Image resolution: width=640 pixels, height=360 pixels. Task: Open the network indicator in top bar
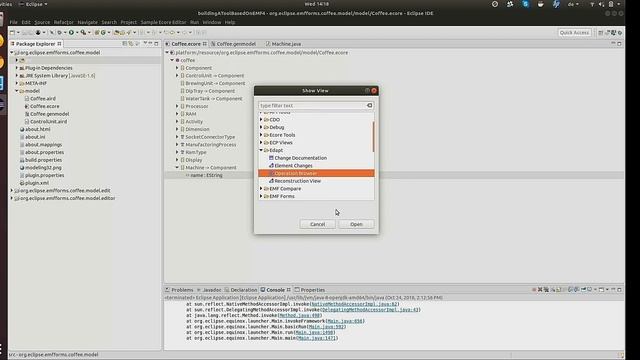point(592,4)
